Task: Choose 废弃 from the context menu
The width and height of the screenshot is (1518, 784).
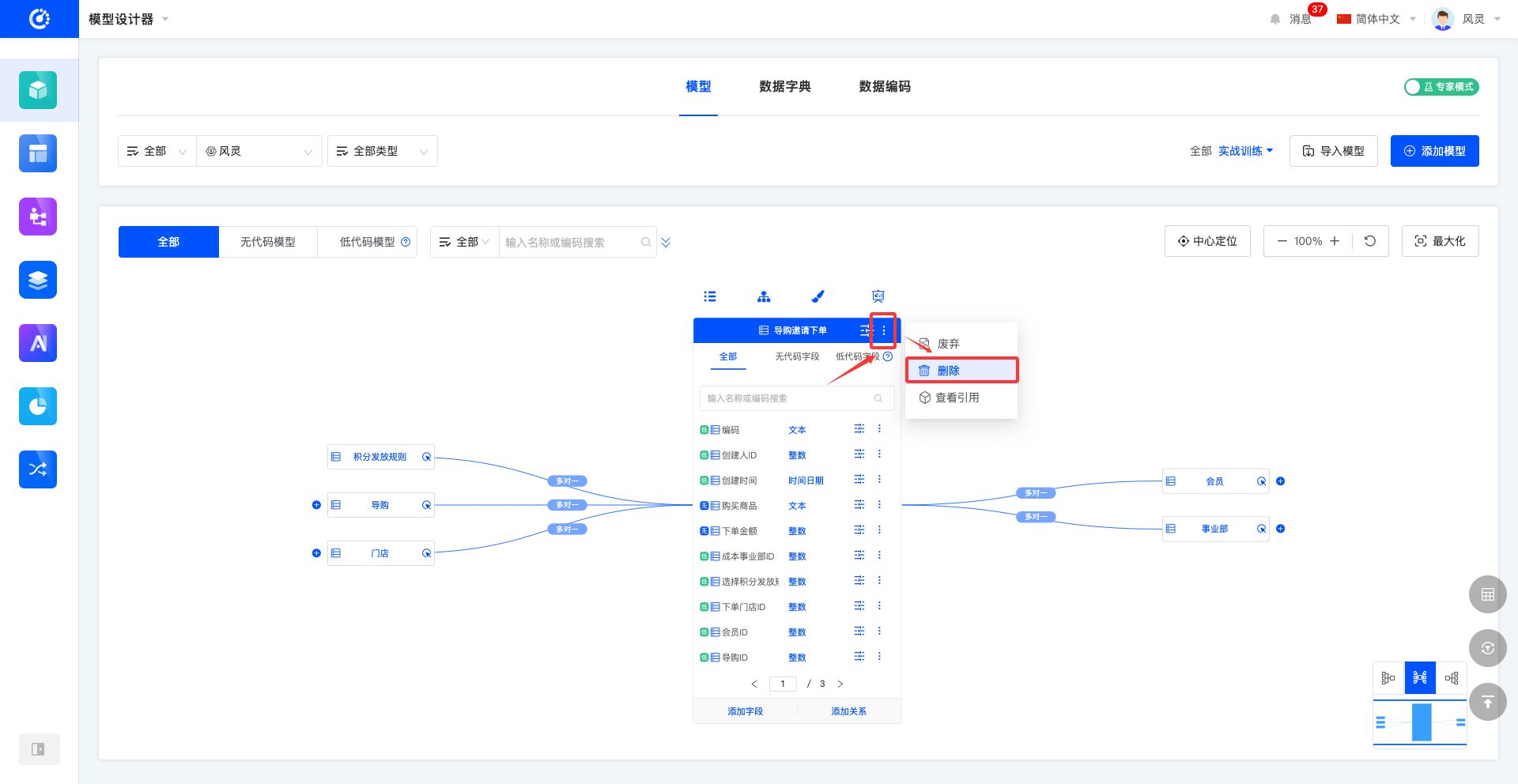Action: point(961,344)
